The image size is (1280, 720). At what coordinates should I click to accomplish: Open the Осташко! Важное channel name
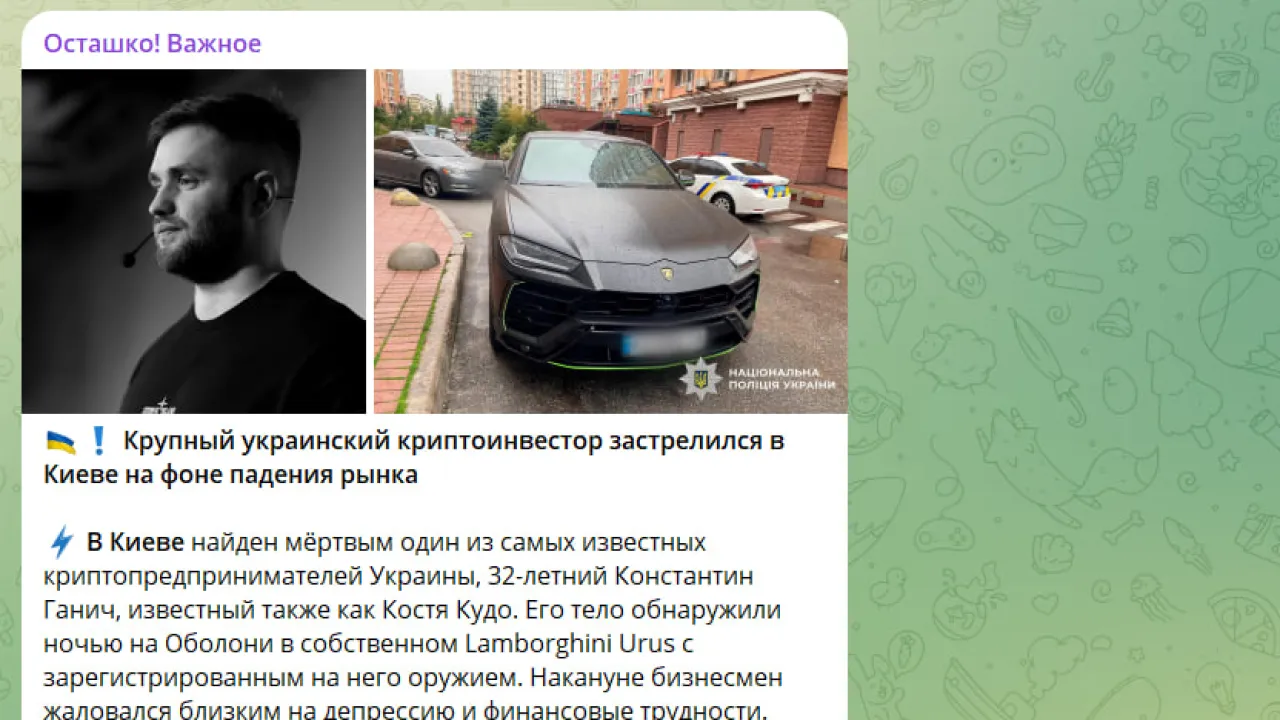[152, 43]
